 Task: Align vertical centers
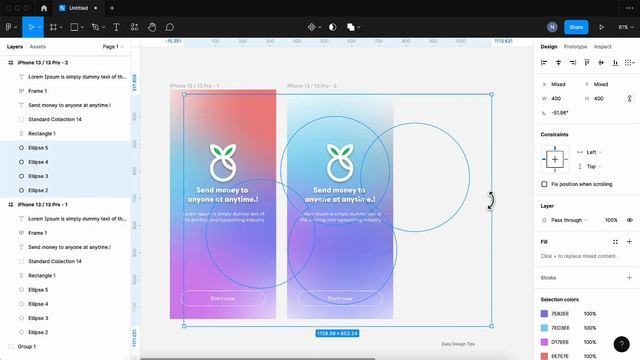coord(601,62)
